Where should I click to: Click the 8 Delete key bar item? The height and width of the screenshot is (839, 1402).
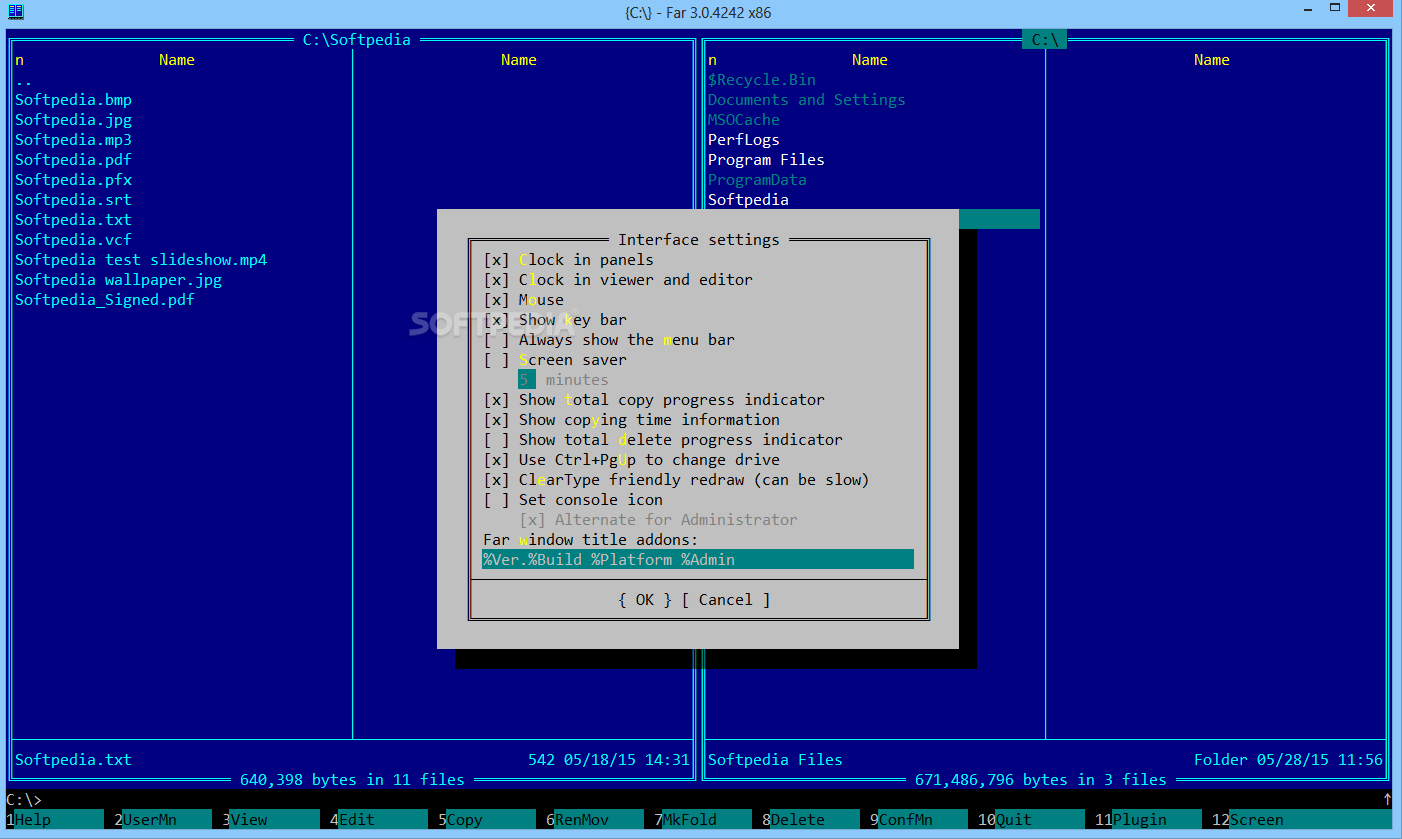coord(810,820)
